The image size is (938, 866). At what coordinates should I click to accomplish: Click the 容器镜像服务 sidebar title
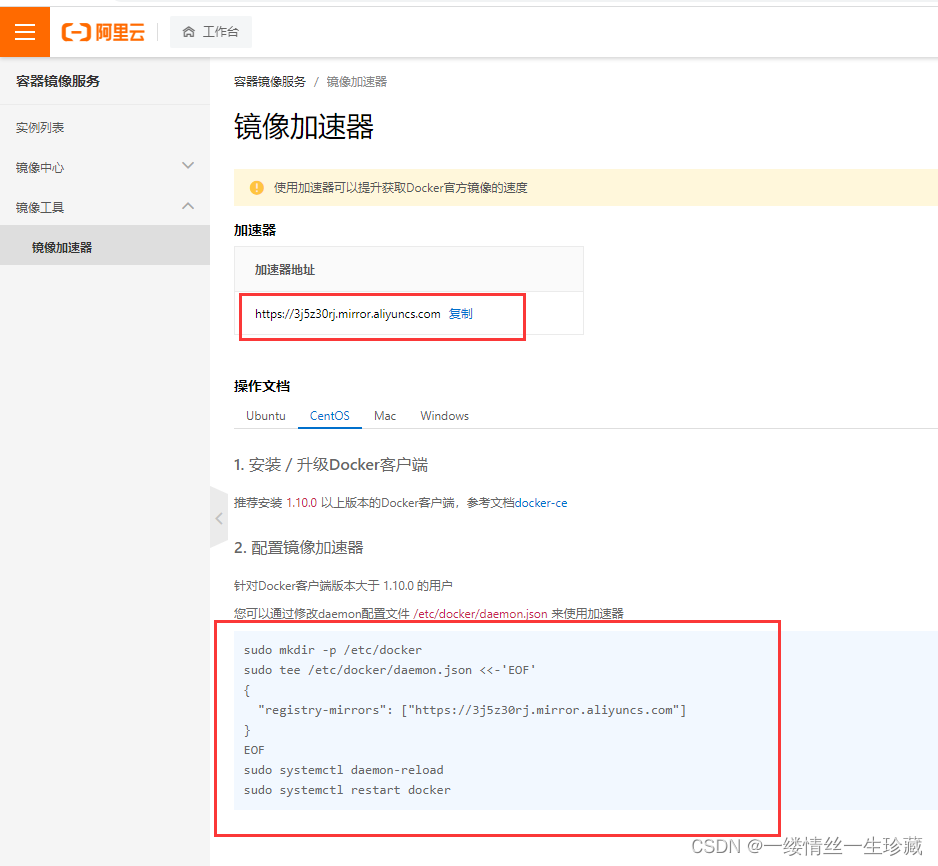[x=58, y=81]
